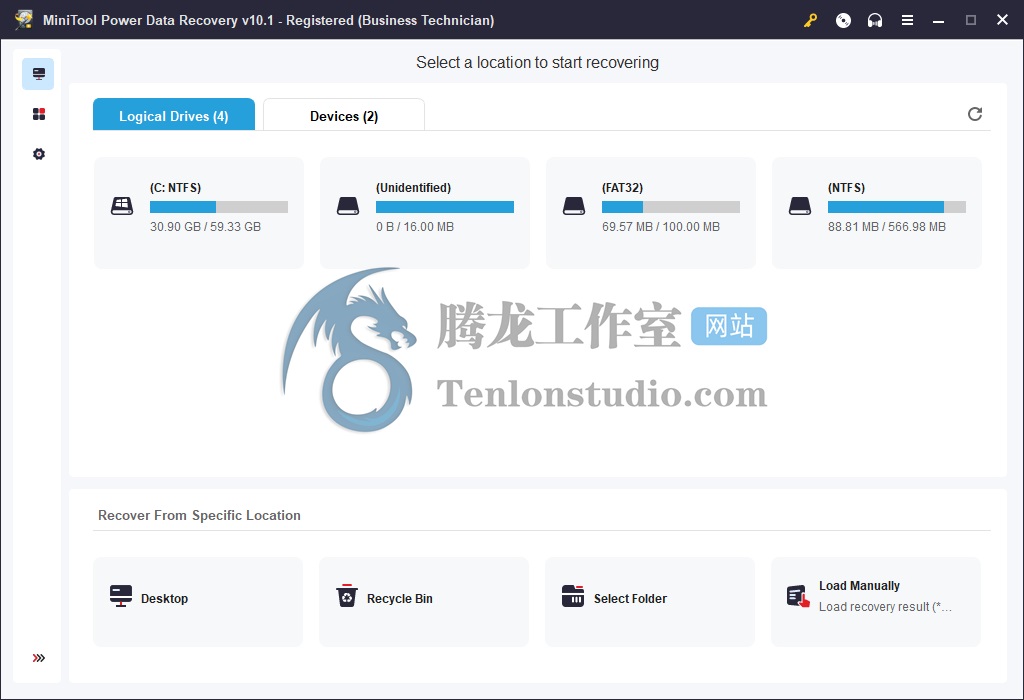Select the This PC sidebar icon

39,74
